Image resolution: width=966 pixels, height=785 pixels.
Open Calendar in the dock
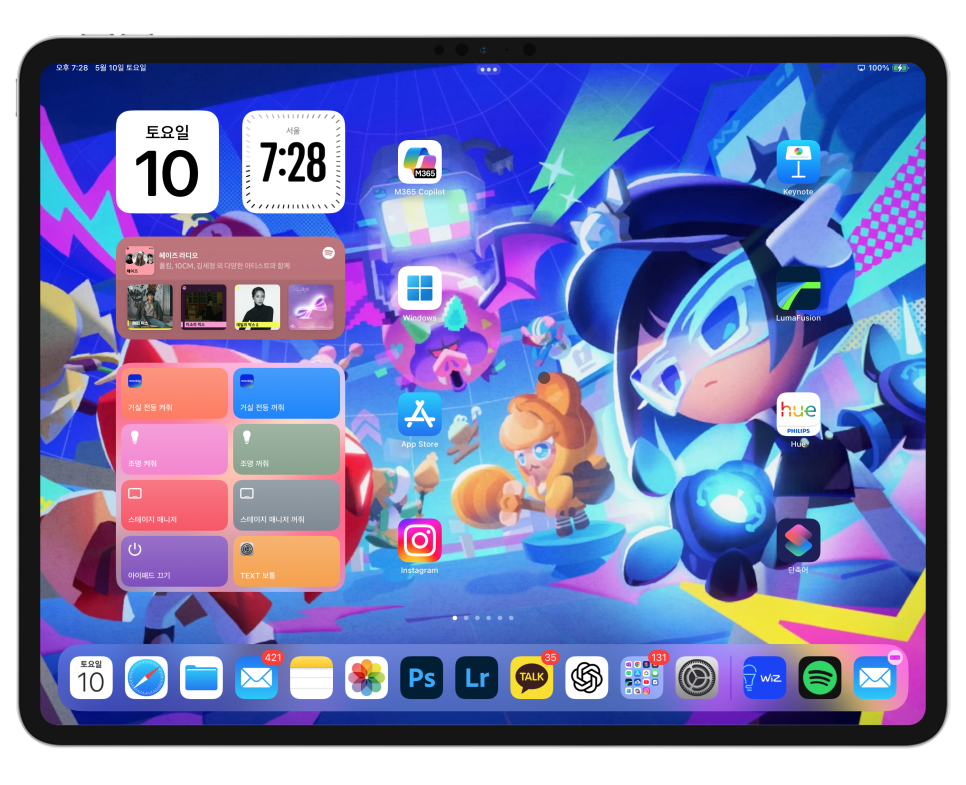(91, 678)
